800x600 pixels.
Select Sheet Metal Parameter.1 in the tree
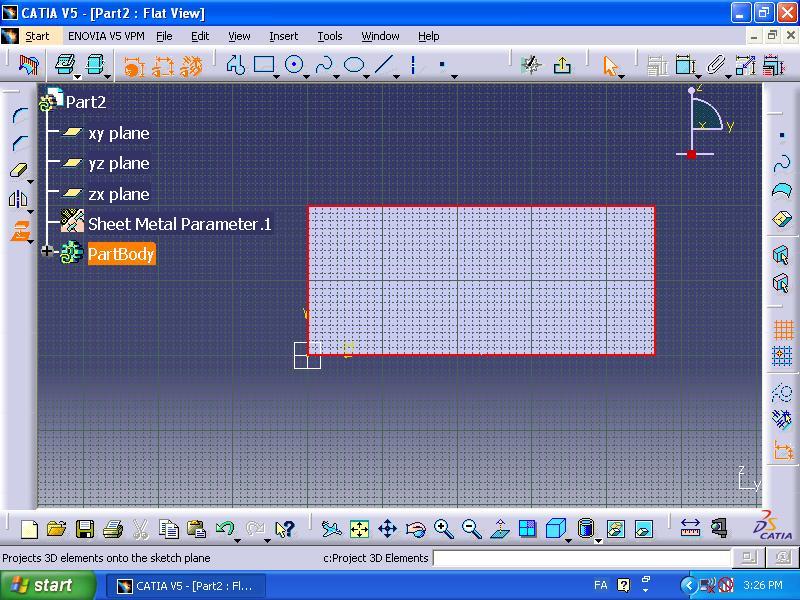pos(180,224)
